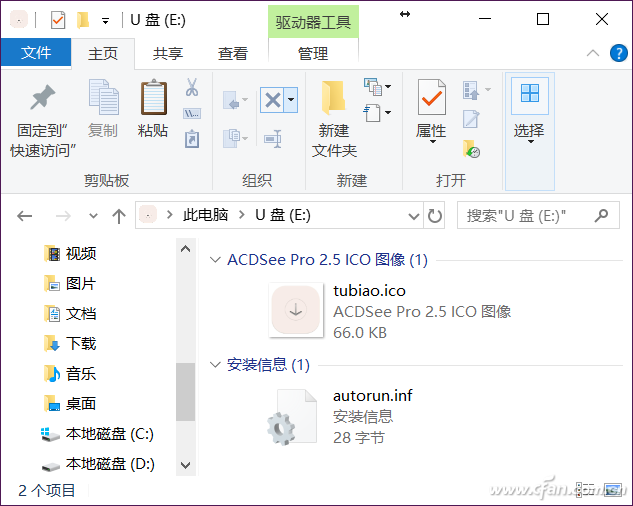Go back with the left arrow

[25, 216]
